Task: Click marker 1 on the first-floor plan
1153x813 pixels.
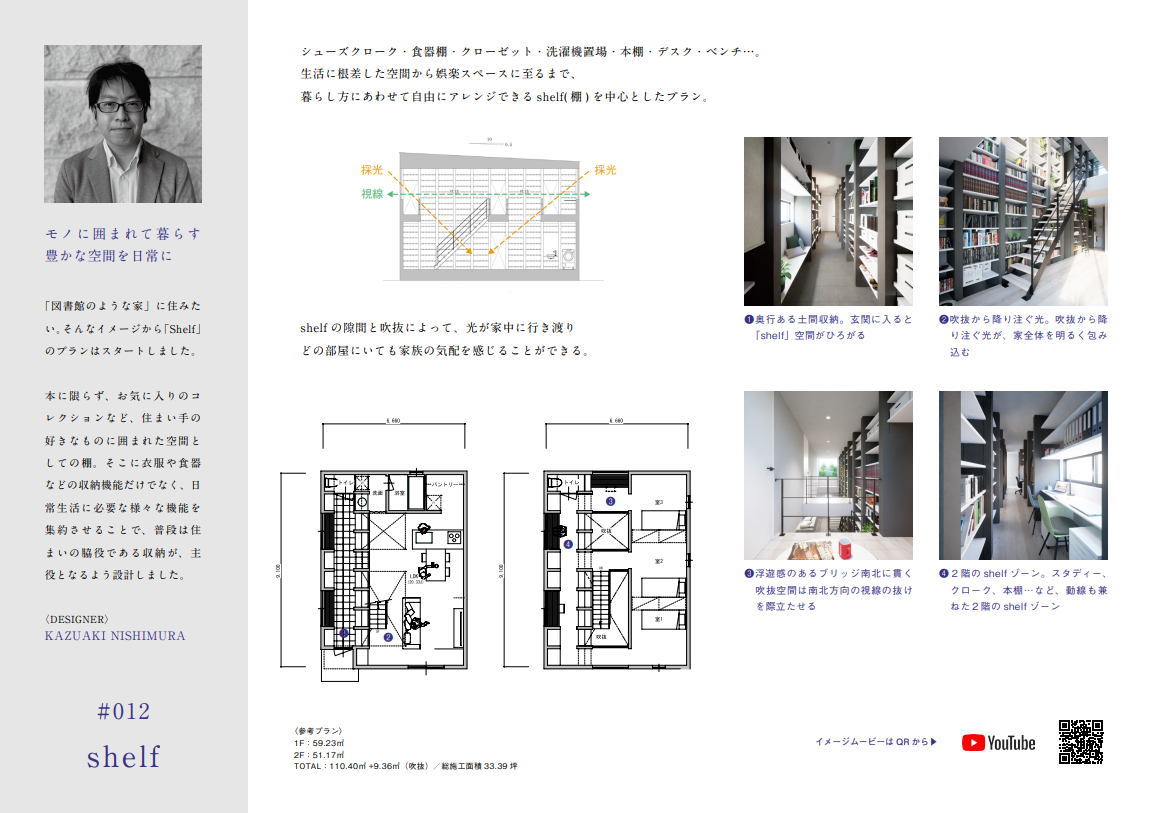Action: [x=343, y=633]
